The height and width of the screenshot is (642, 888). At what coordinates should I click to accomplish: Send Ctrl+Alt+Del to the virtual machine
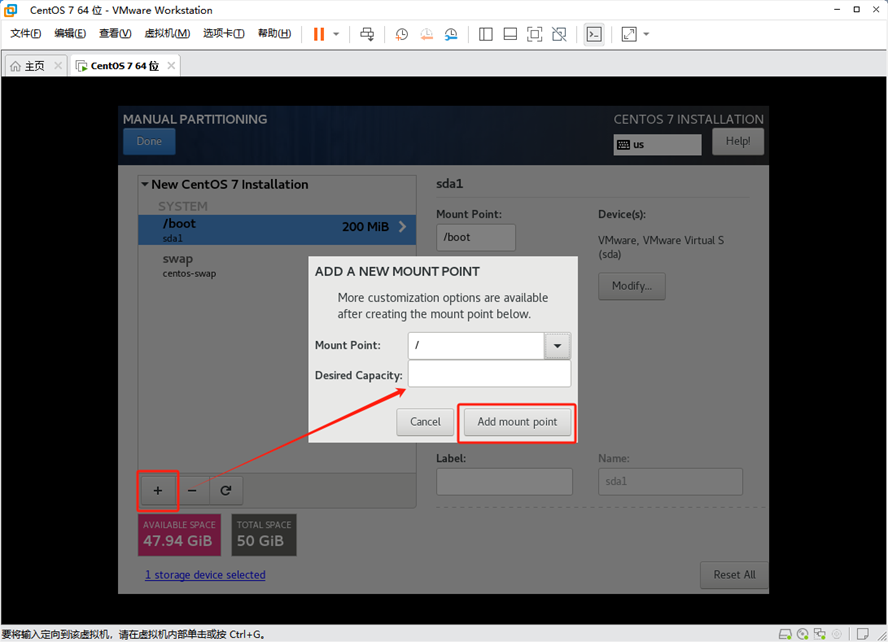367,34
